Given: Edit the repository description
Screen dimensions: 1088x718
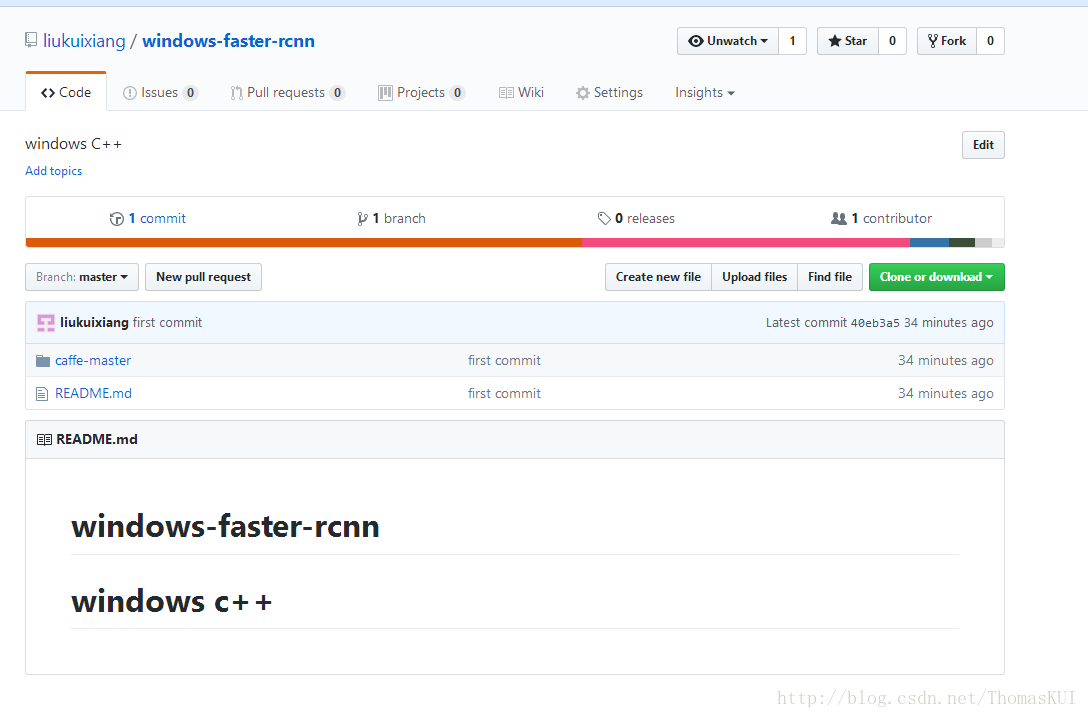Looking at the screenshot, I should coord(983,145).
